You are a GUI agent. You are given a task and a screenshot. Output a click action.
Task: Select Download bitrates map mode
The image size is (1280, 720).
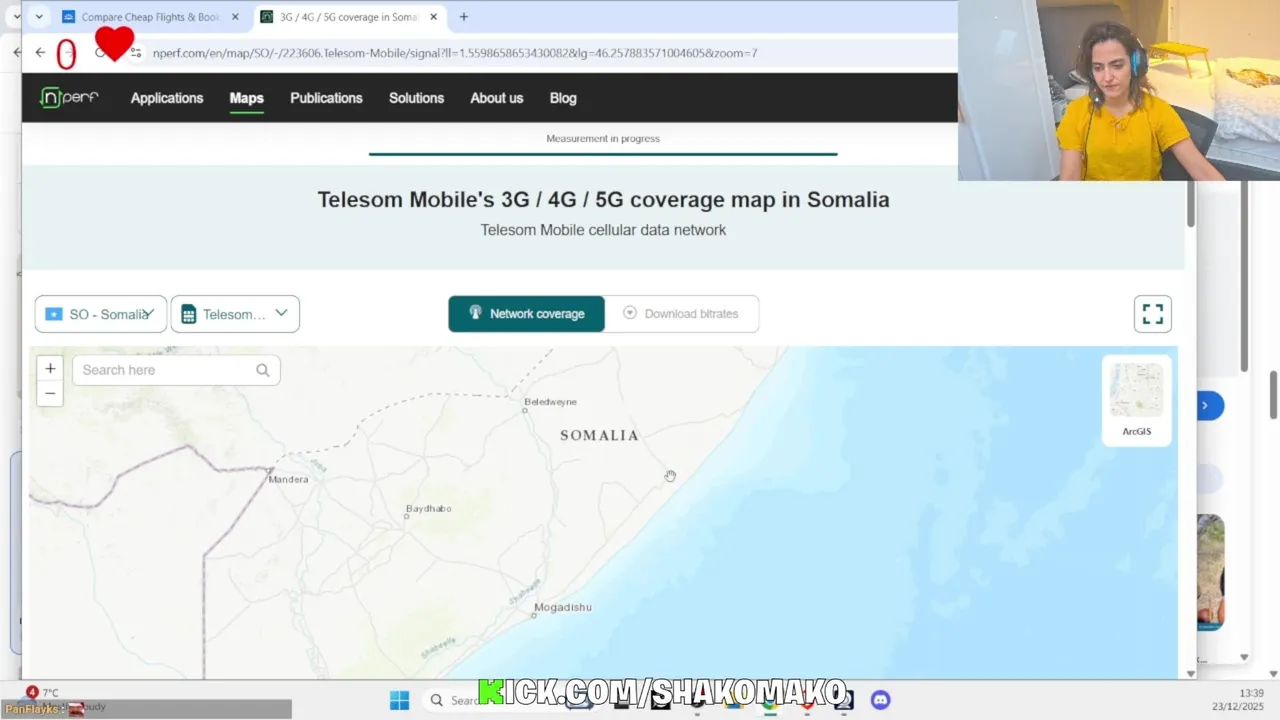(x=681, y=314)
